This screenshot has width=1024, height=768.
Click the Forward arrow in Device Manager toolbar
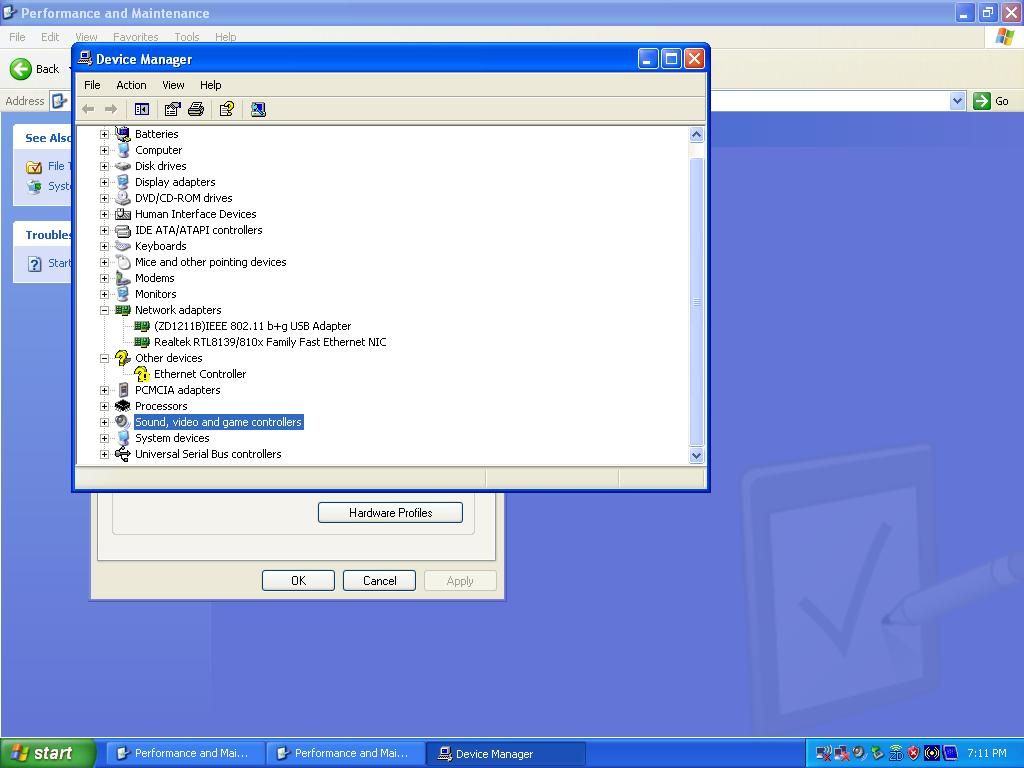pos(111,109)
